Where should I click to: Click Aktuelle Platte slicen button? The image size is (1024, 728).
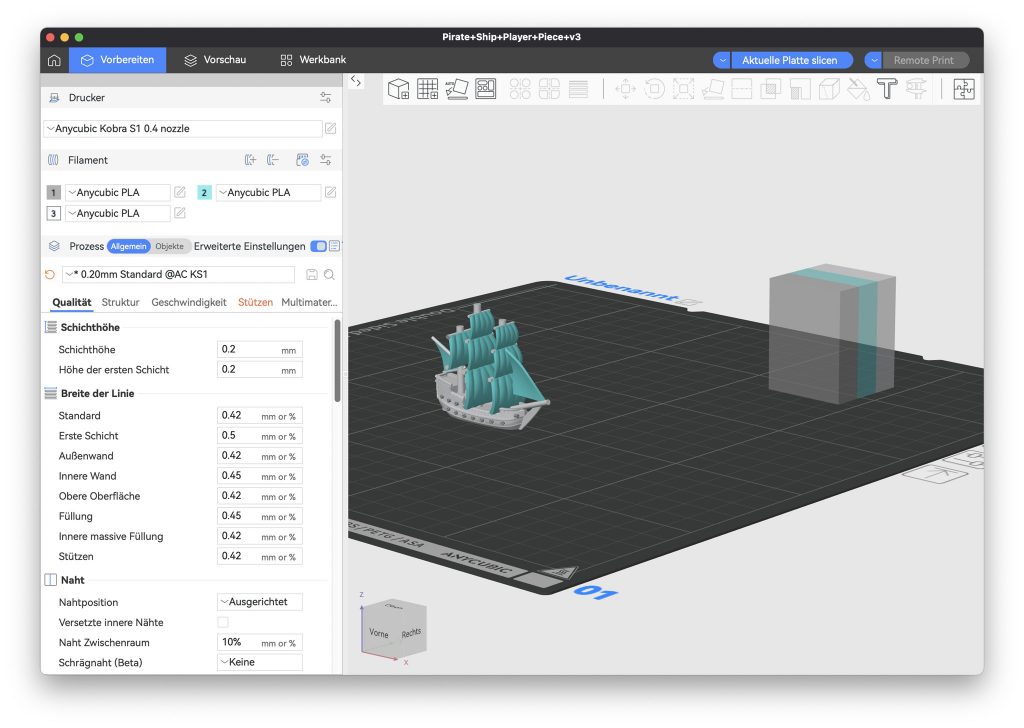[x=790, y=60]
